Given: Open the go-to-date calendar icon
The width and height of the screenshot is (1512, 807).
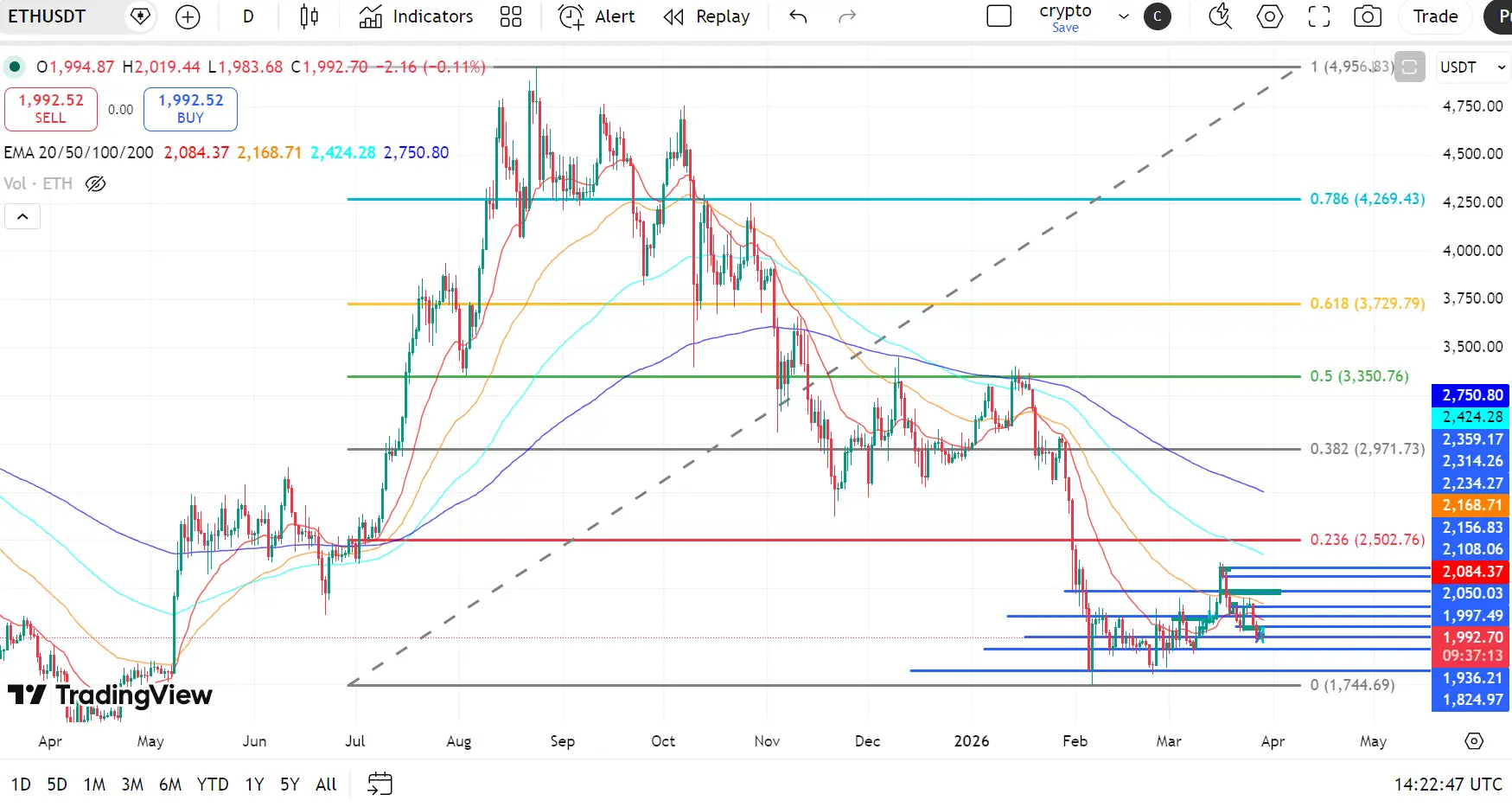Looking at the screenshot, I should (380, 785).
